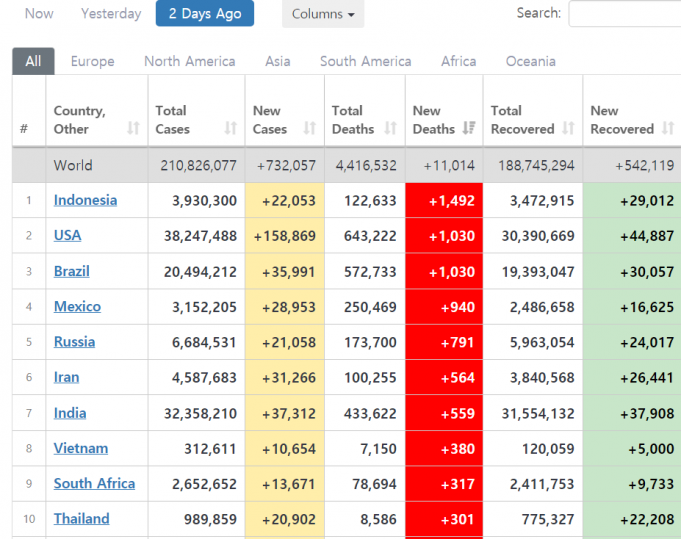Sort by New Cases using sort icon
681x539 pixels.
pyautogui.click(x=310, y=129)
